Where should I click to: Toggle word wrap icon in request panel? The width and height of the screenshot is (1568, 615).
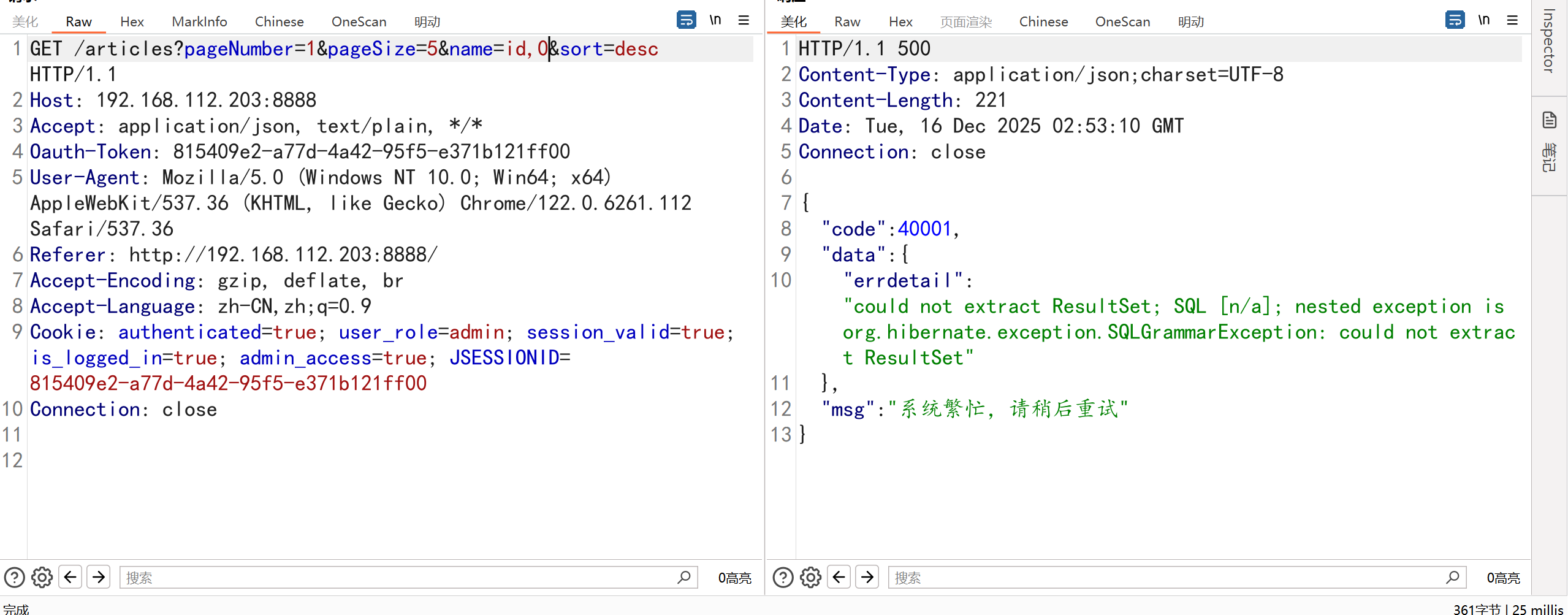[686, 20]
